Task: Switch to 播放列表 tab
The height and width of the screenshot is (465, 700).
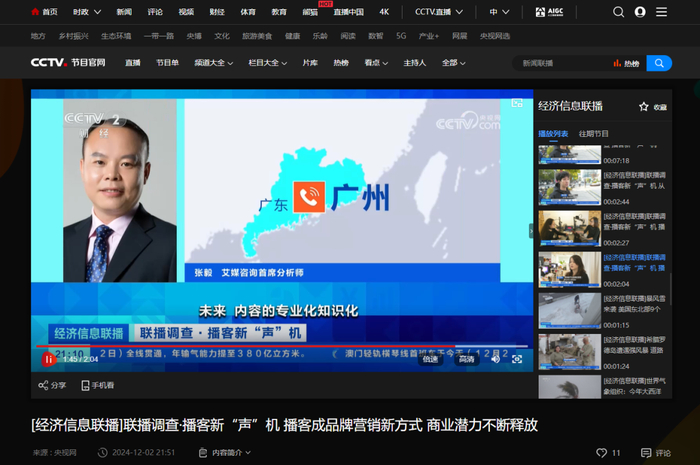Action: [553, 134]
